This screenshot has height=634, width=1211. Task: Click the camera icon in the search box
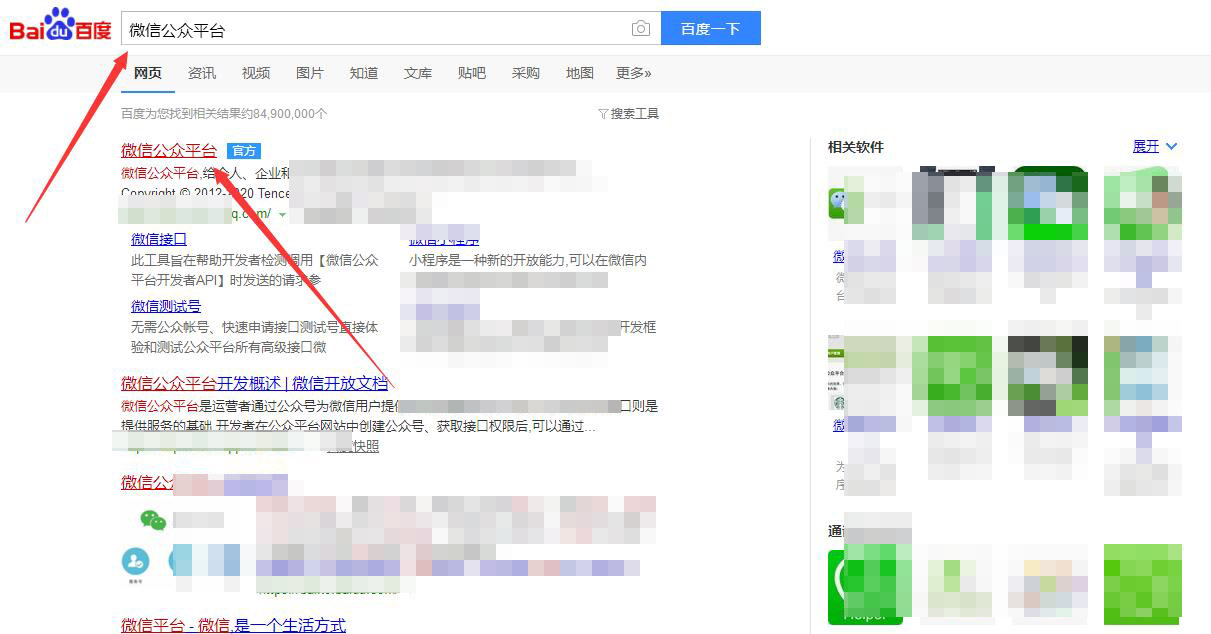point(641,29)
